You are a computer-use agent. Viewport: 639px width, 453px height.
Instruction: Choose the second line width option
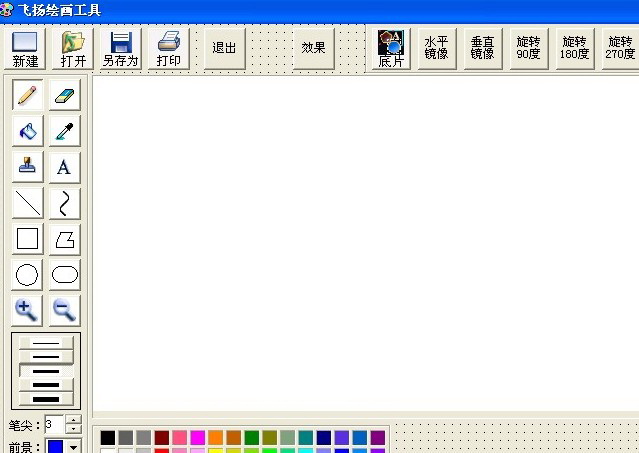point(46,357)
